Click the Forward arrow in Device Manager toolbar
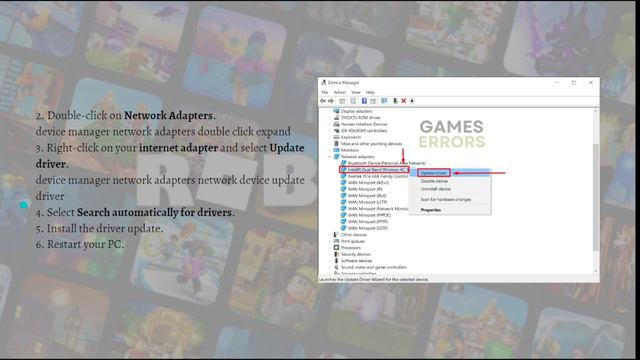Screen dimensions: 640x360 coord(331,101)
